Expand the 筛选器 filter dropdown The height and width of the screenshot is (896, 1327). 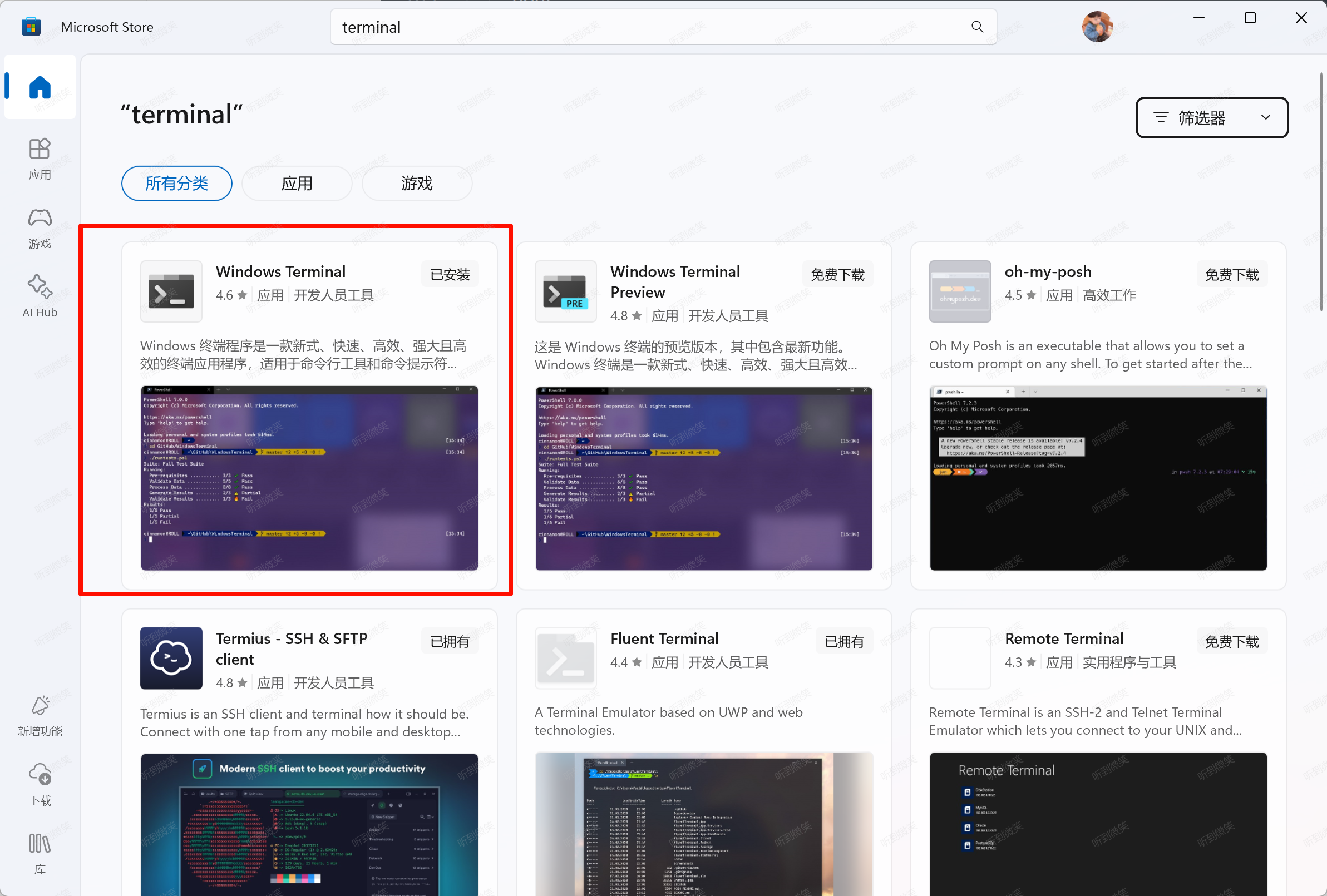[1212, 117]
